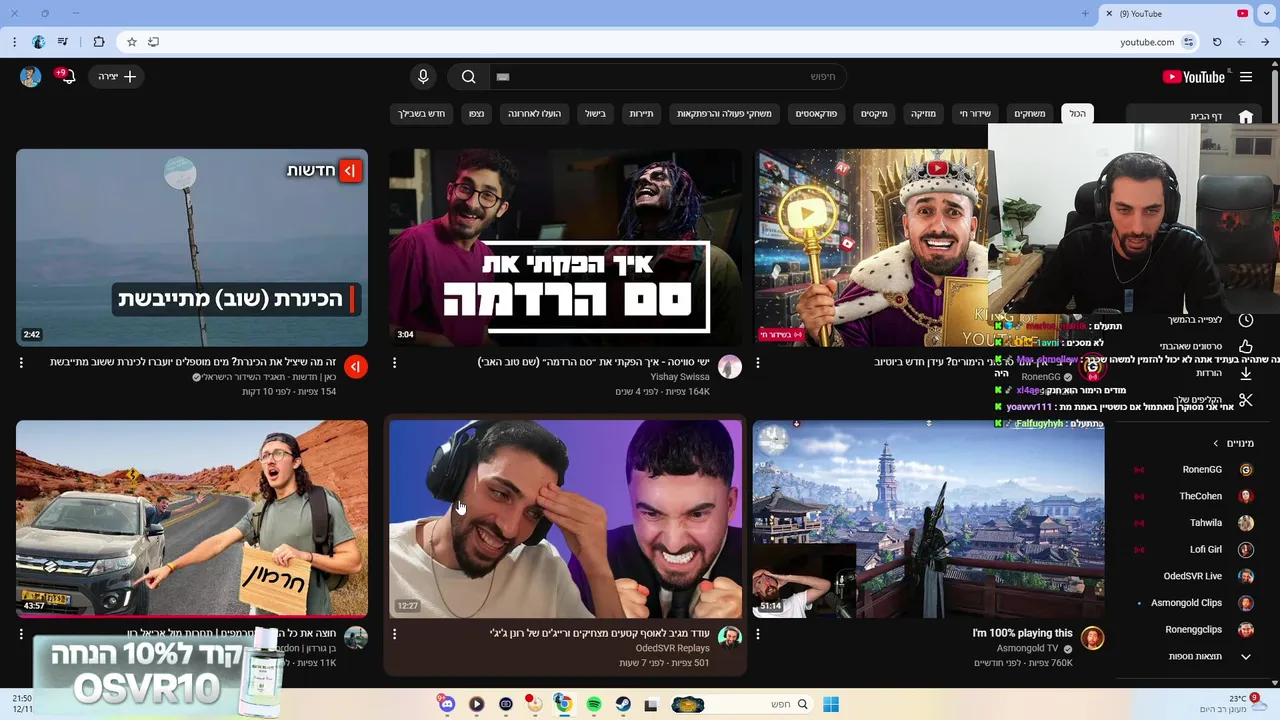Viewport: 1280px width, 720px height.
Task: Select the מוזיקה filter chip
Action: point(923,114)
